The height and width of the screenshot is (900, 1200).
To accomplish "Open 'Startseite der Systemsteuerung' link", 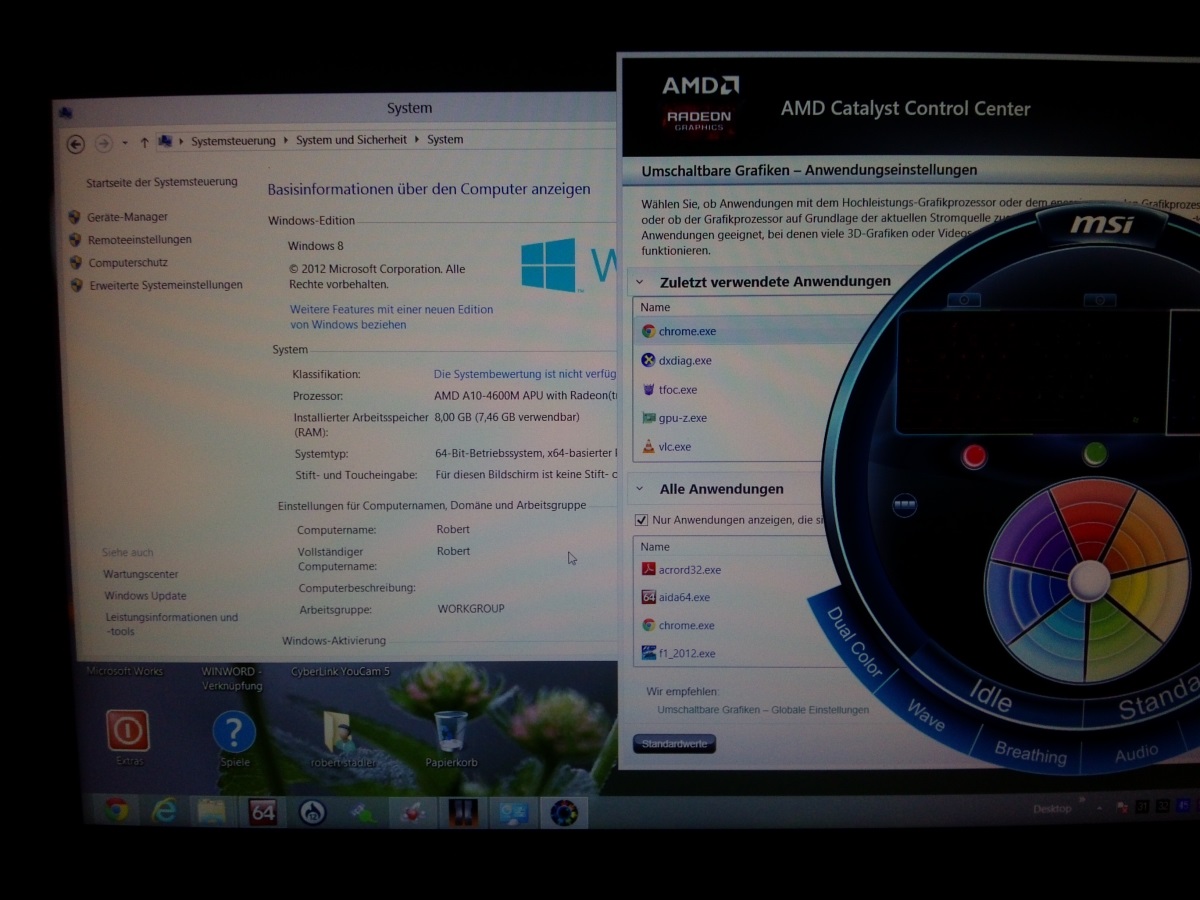I will (162, 182).
